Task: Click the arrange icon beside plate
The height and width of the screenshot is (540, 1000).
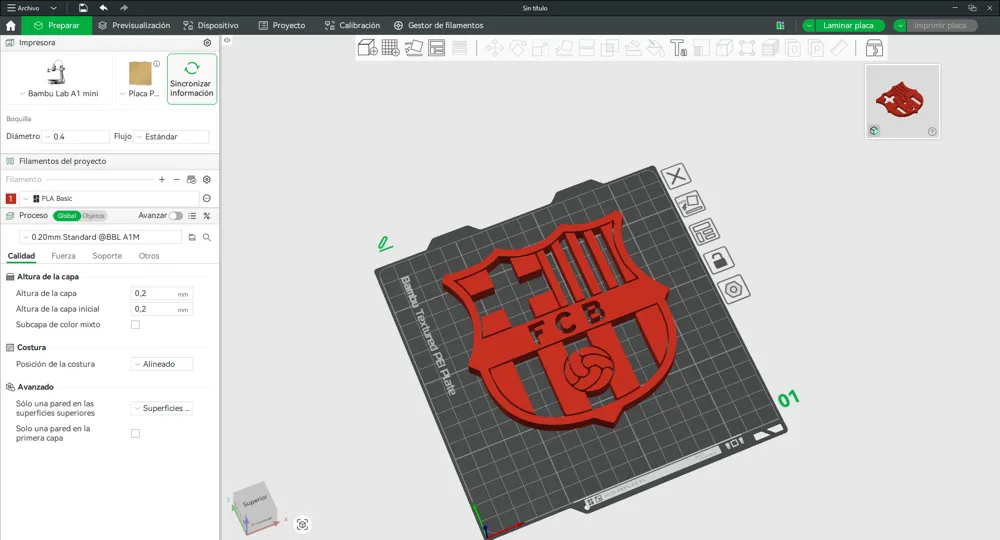Action: click(x=705, y=231)
